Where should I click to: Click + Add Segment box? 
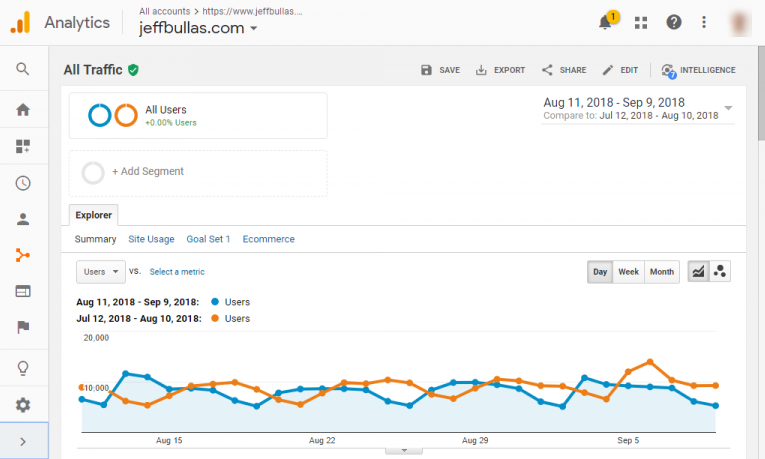pyautogui.click(x=198, y=173)
